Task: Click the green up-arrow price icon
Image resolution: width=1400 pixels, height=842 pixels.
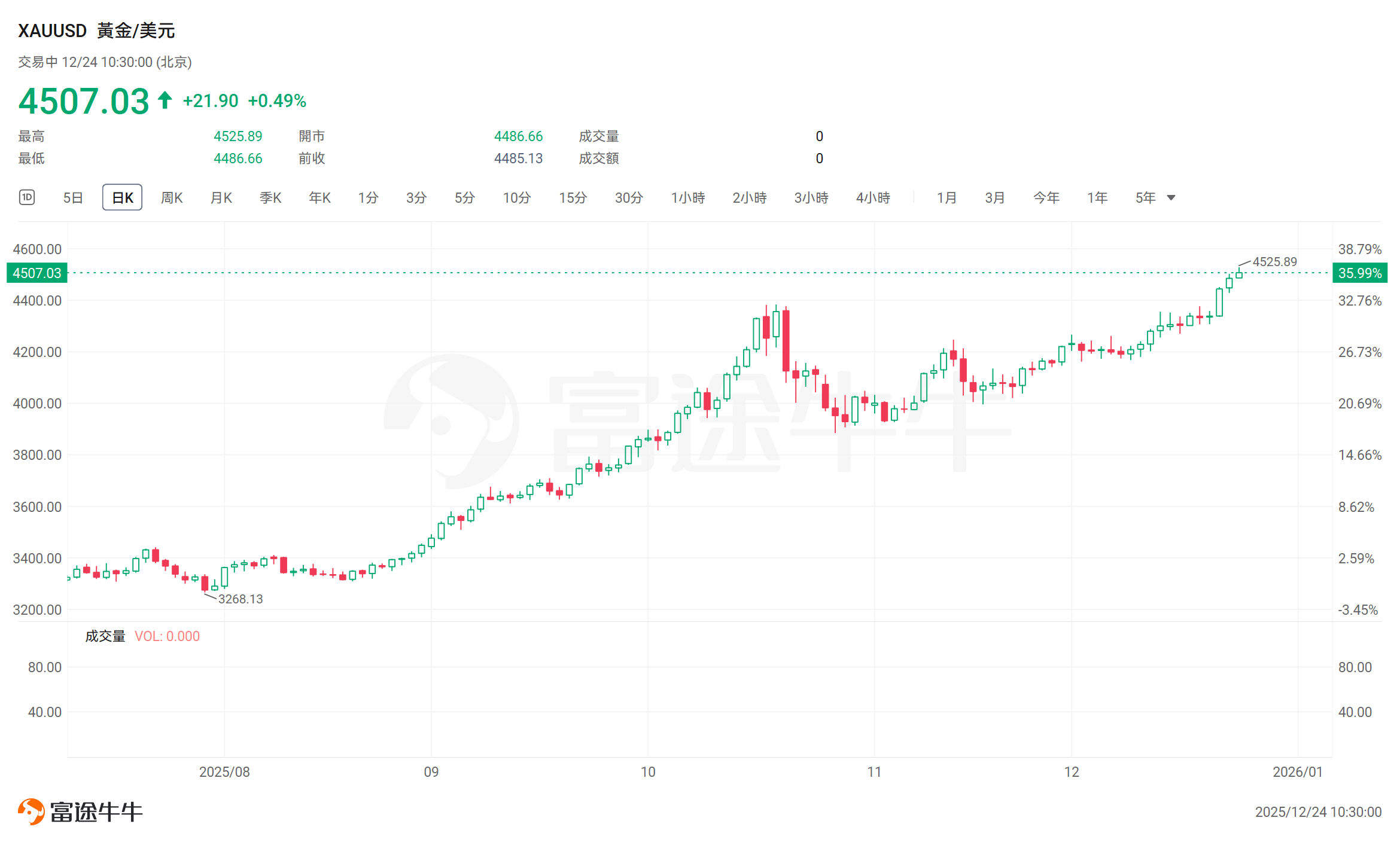Action: [x=165, y=100]
